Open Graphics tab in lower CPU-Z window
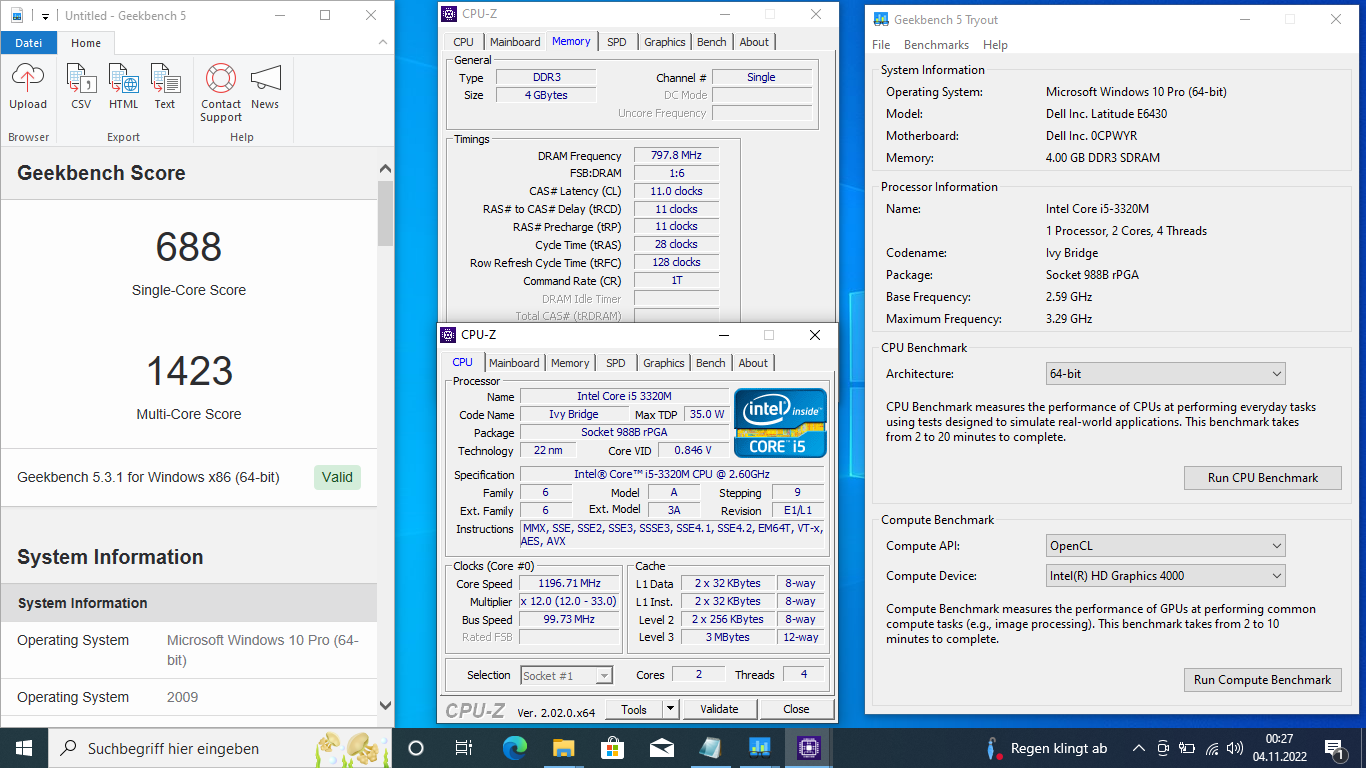 click(x=664, y=363)
